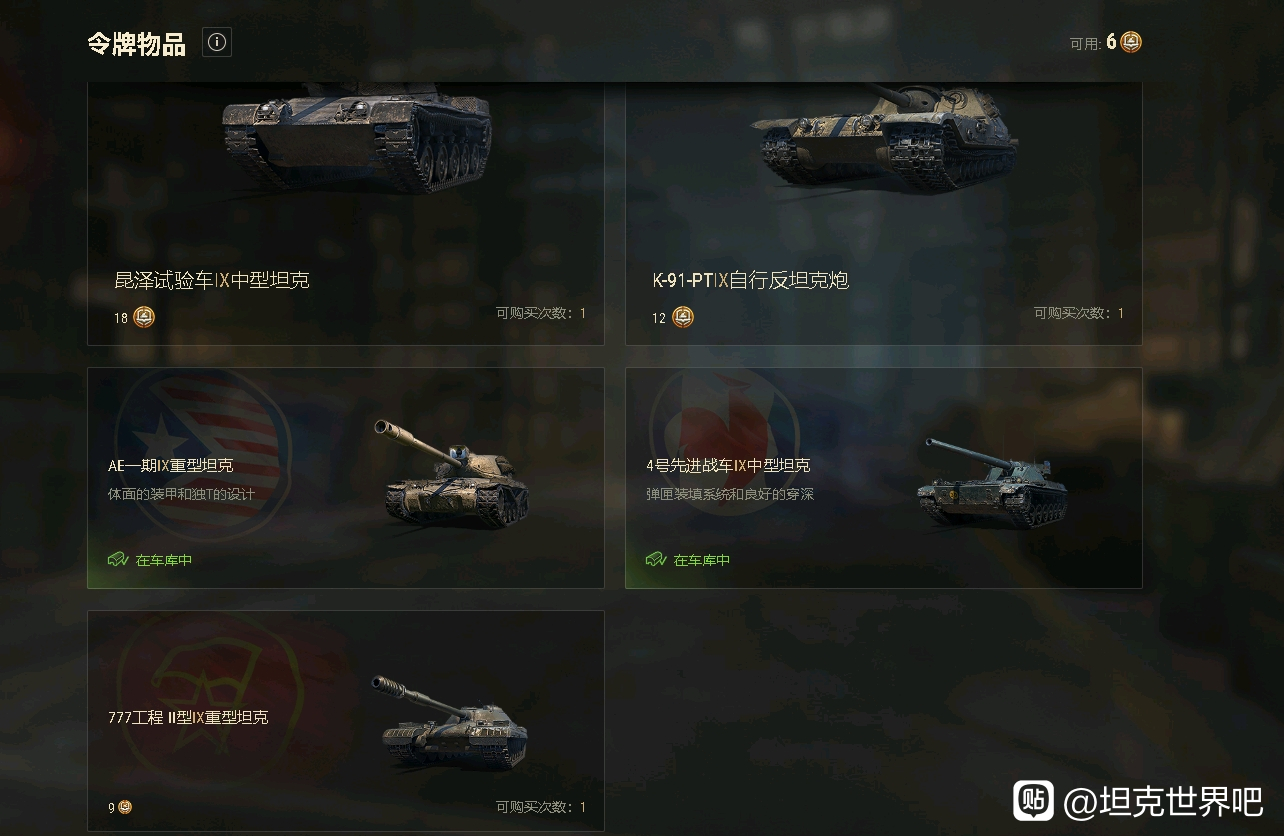Screen dimensions: 1284x836
Task: Click 在车库中 under 4号先进战车
Action: (x=702, y=561)
